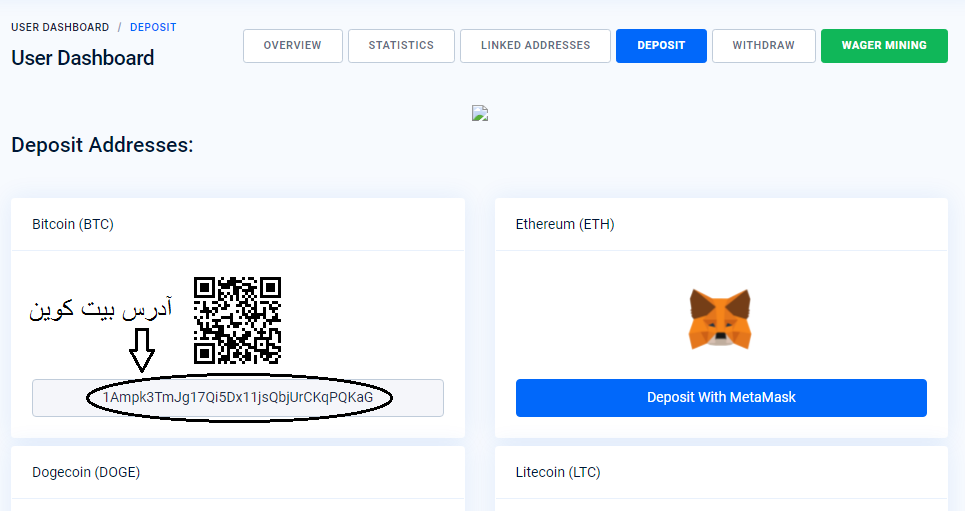The height and width of the screenshot is (511, 965).
Task: Click the MetaMask fox icon
Action: click(x=720, y=318)
